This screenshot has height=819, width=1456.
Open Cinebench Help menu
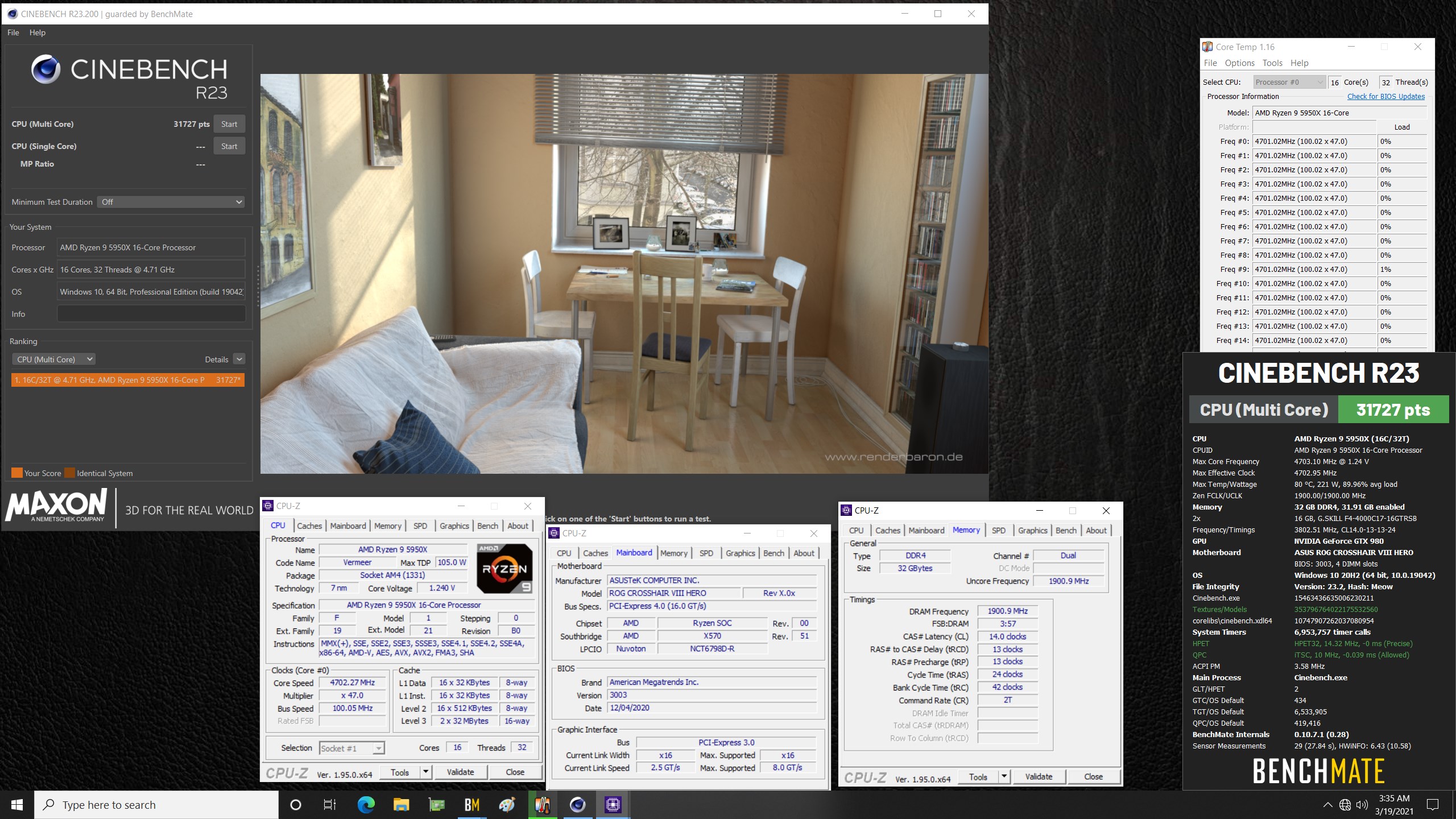[x=38, y=32]
